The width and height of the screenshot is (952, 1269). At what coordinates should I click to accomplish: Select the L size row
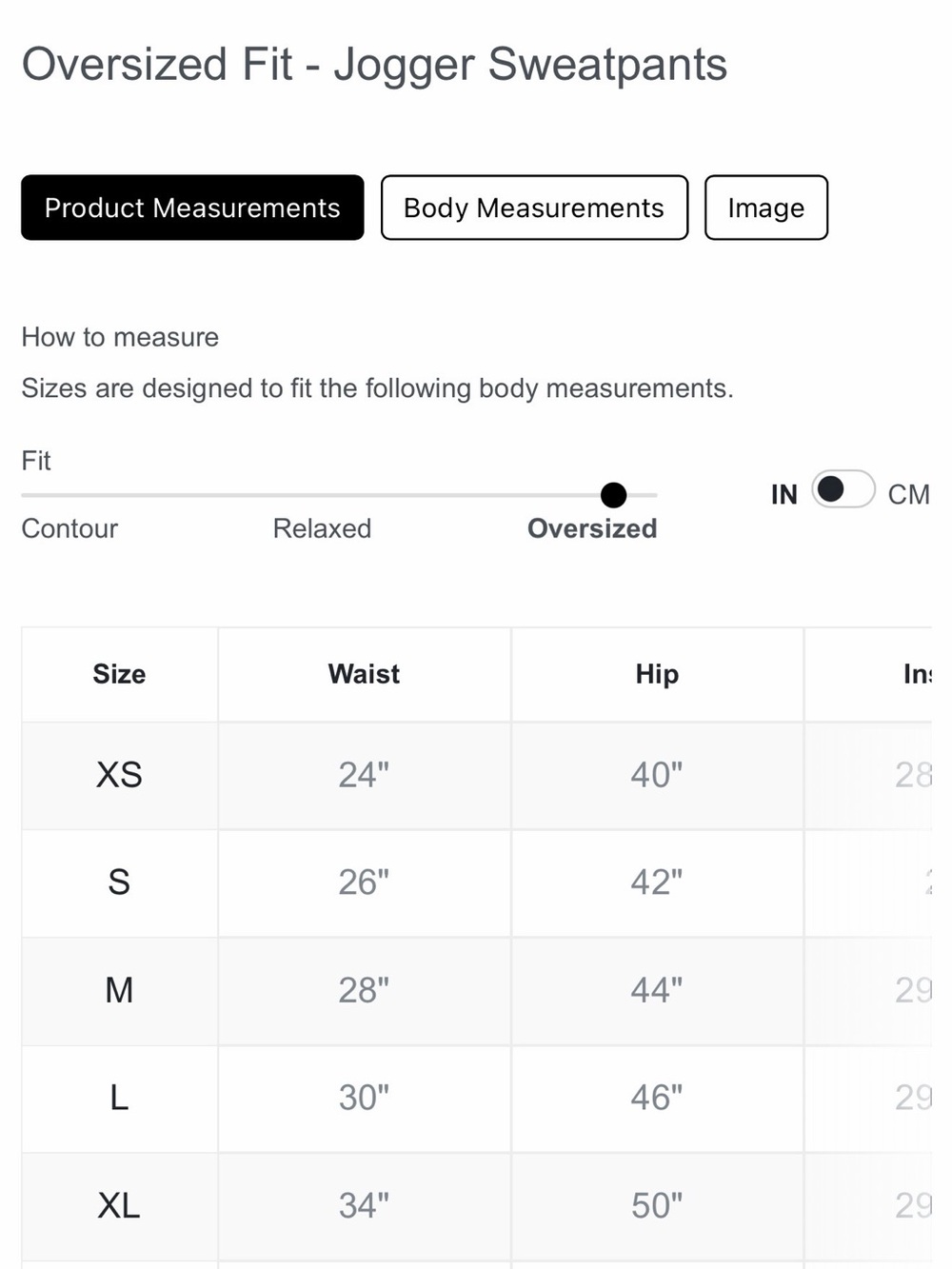pyautogui.click(x=476, y=1099)
